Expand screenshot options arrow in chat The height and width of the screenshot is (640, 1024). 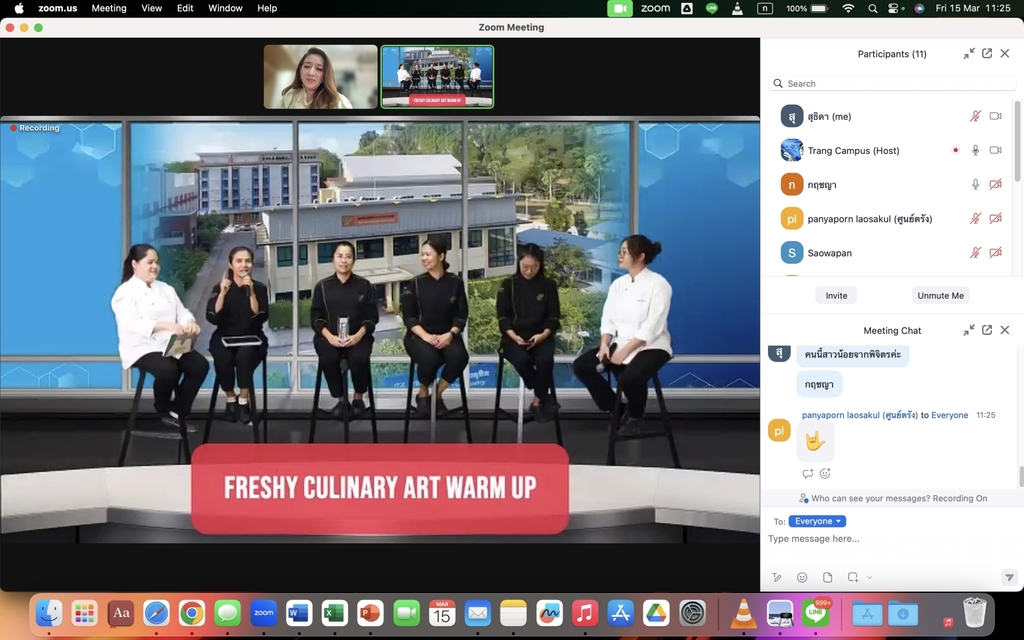[x=870, y=578]
